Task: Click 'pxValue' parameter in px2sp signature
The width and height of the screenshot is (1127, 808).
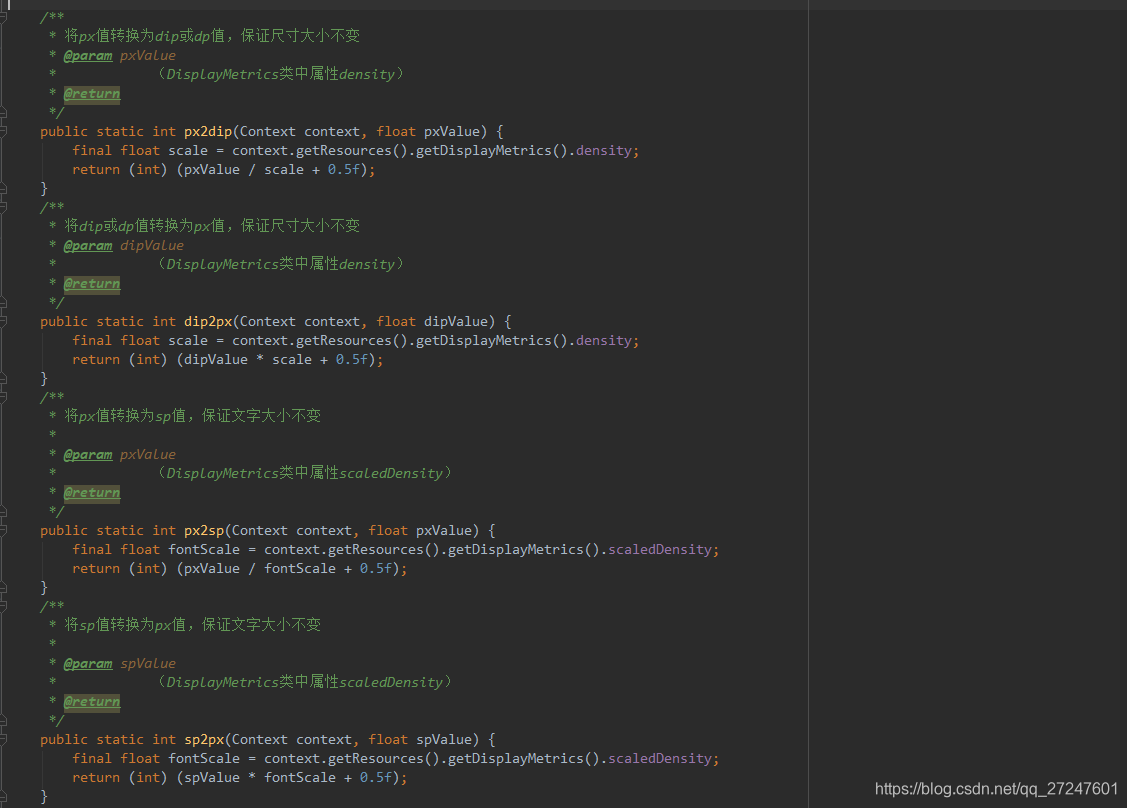Action: pos(443,531)
